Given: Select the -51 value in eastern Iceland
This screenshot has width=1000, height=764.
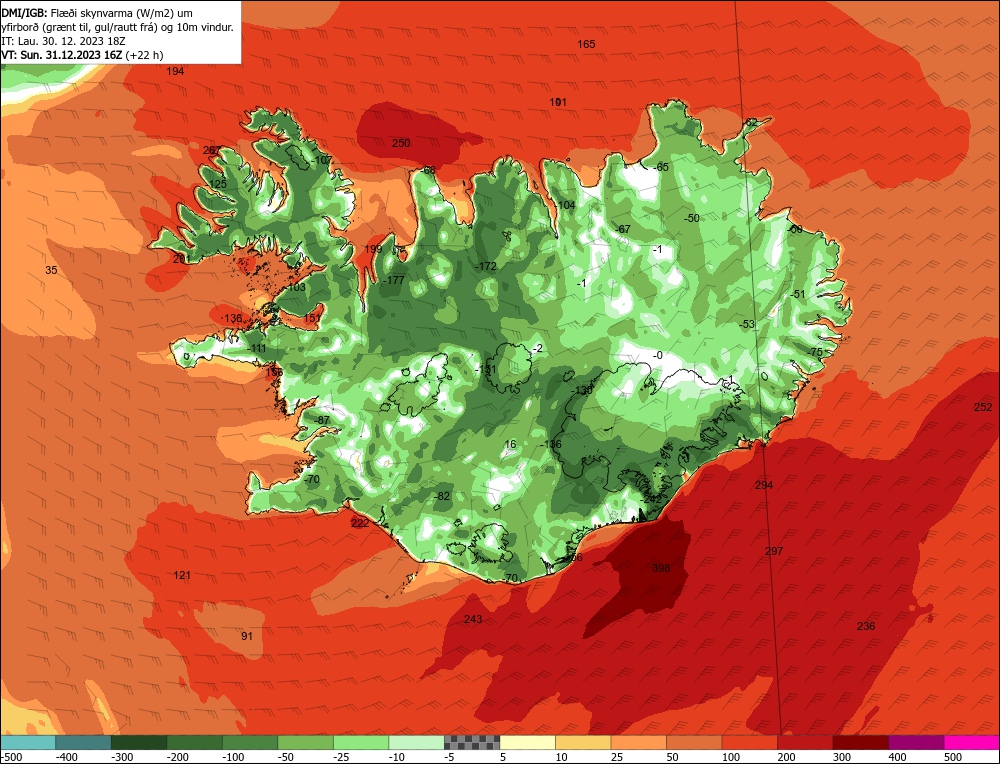Looking at the screenshot, I should coord(797,294).
